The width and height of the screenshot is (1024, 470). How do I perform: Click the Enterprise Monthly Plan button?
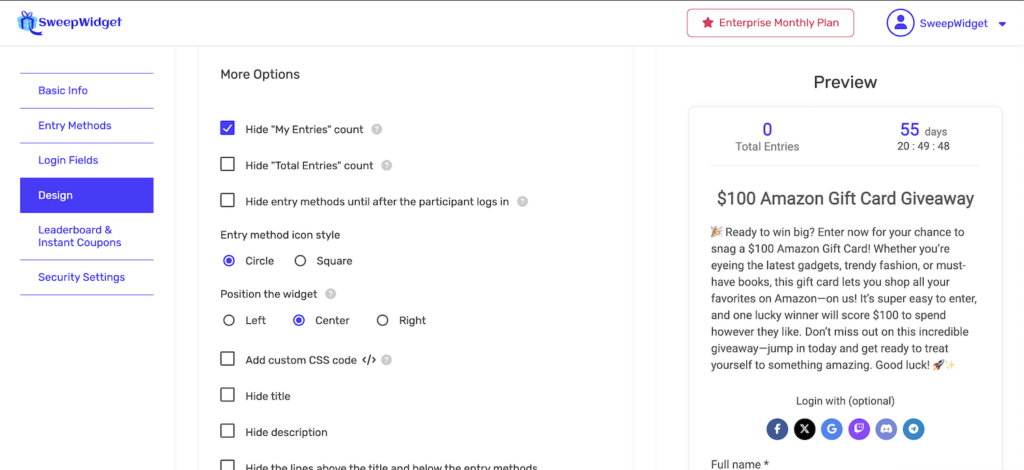tap(770, 23)
